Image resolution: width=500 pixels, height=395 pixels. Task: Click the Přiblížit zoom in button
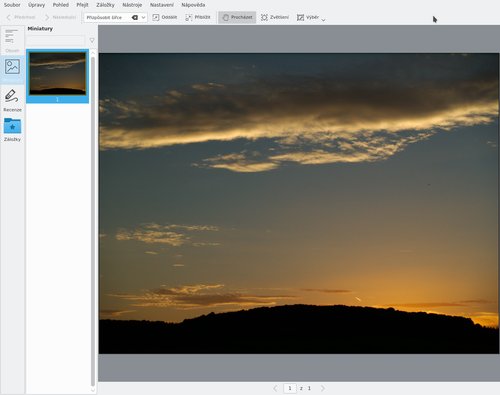point(198,17)
